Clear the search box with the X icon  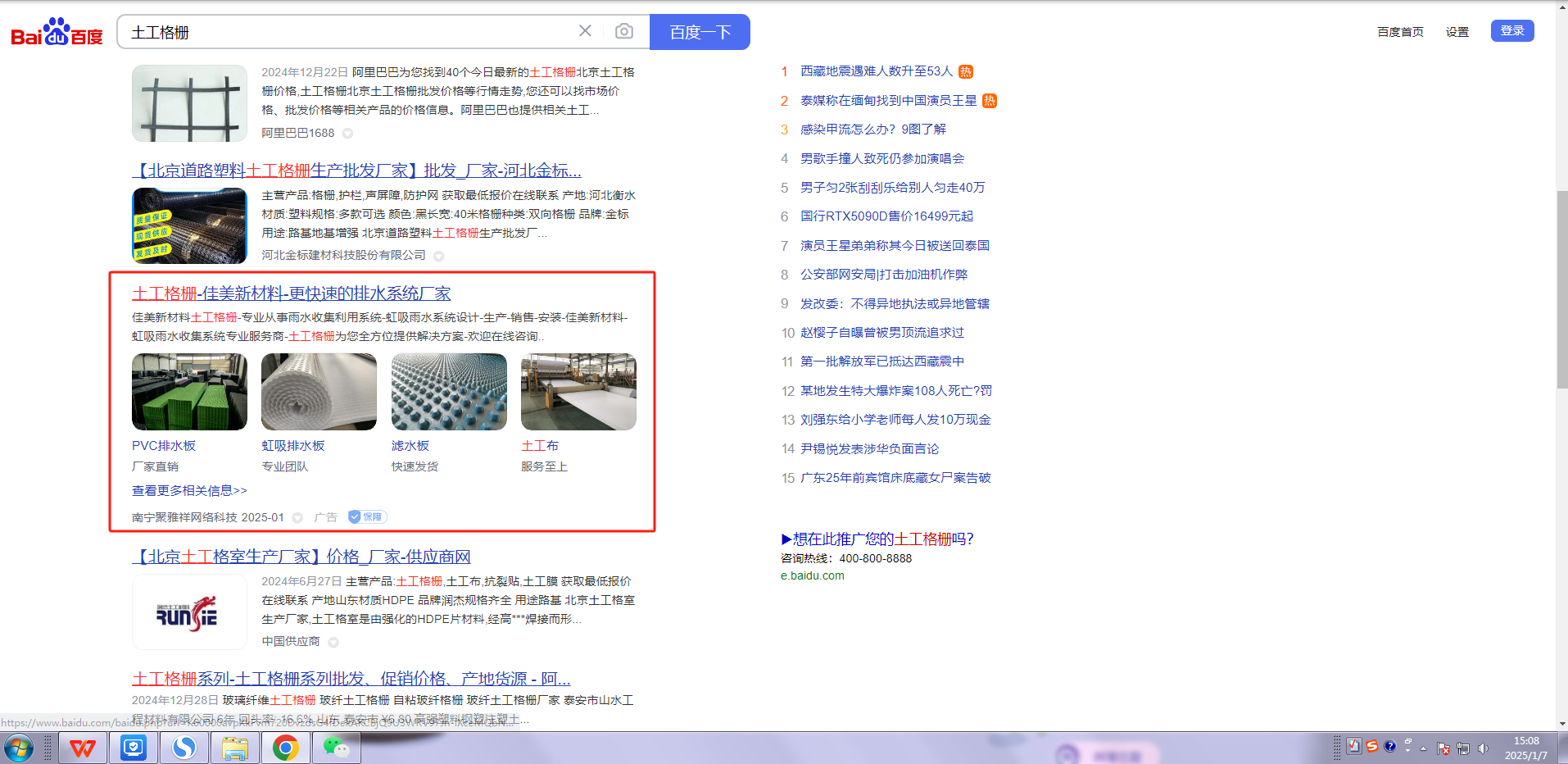tap(585, 31)
